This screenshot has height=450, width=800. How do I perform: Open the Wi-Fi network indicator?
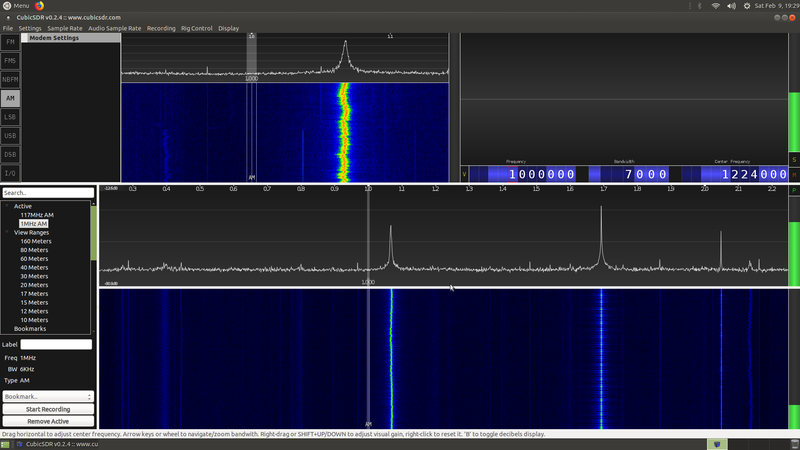[x=715, y=6]
